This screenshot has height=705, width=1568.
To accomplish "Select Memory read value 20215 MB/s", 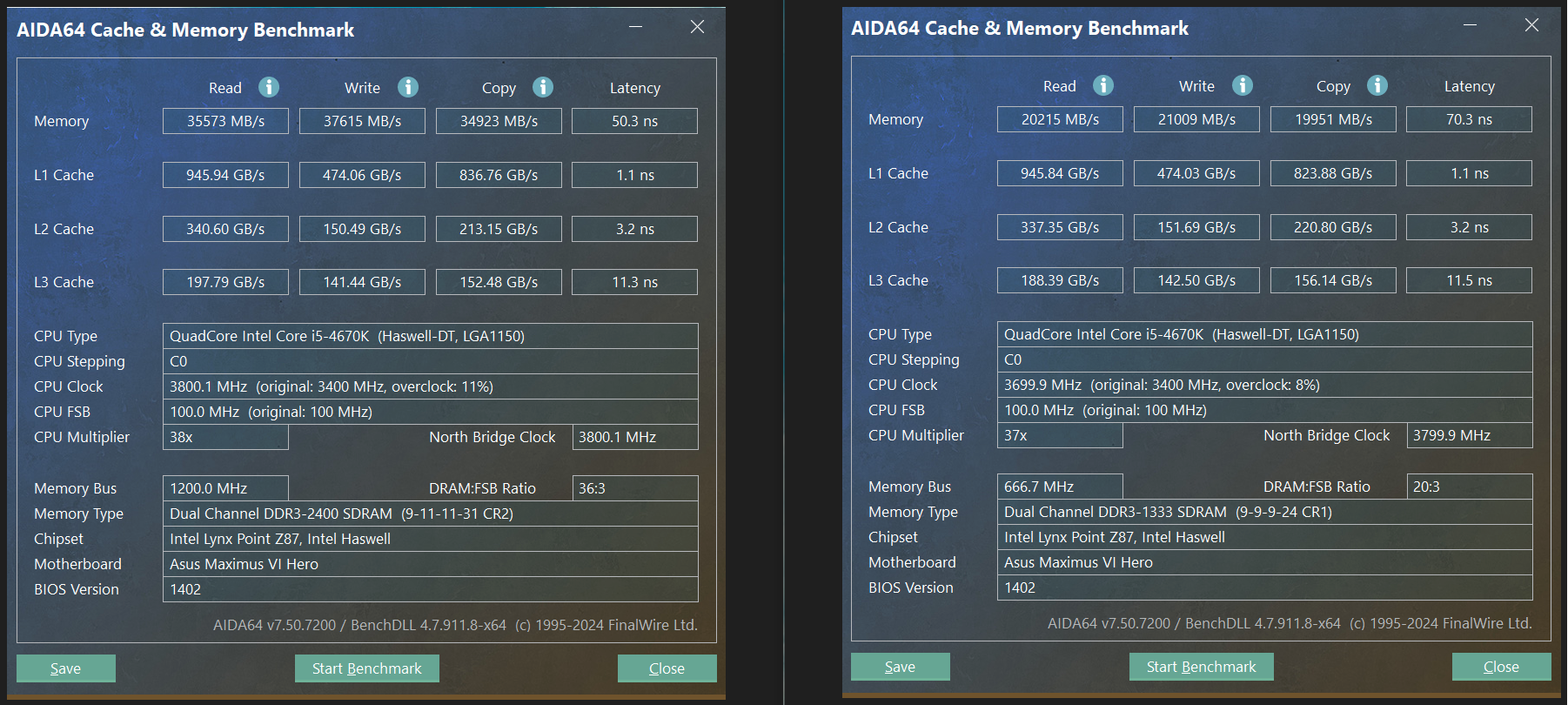I will [1060, 119].
